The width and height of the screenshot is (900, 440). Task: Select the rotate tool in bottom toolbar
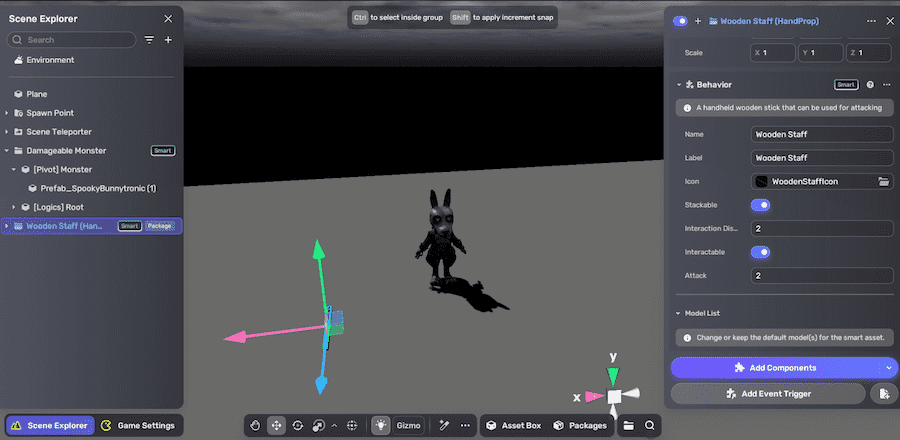297,425
